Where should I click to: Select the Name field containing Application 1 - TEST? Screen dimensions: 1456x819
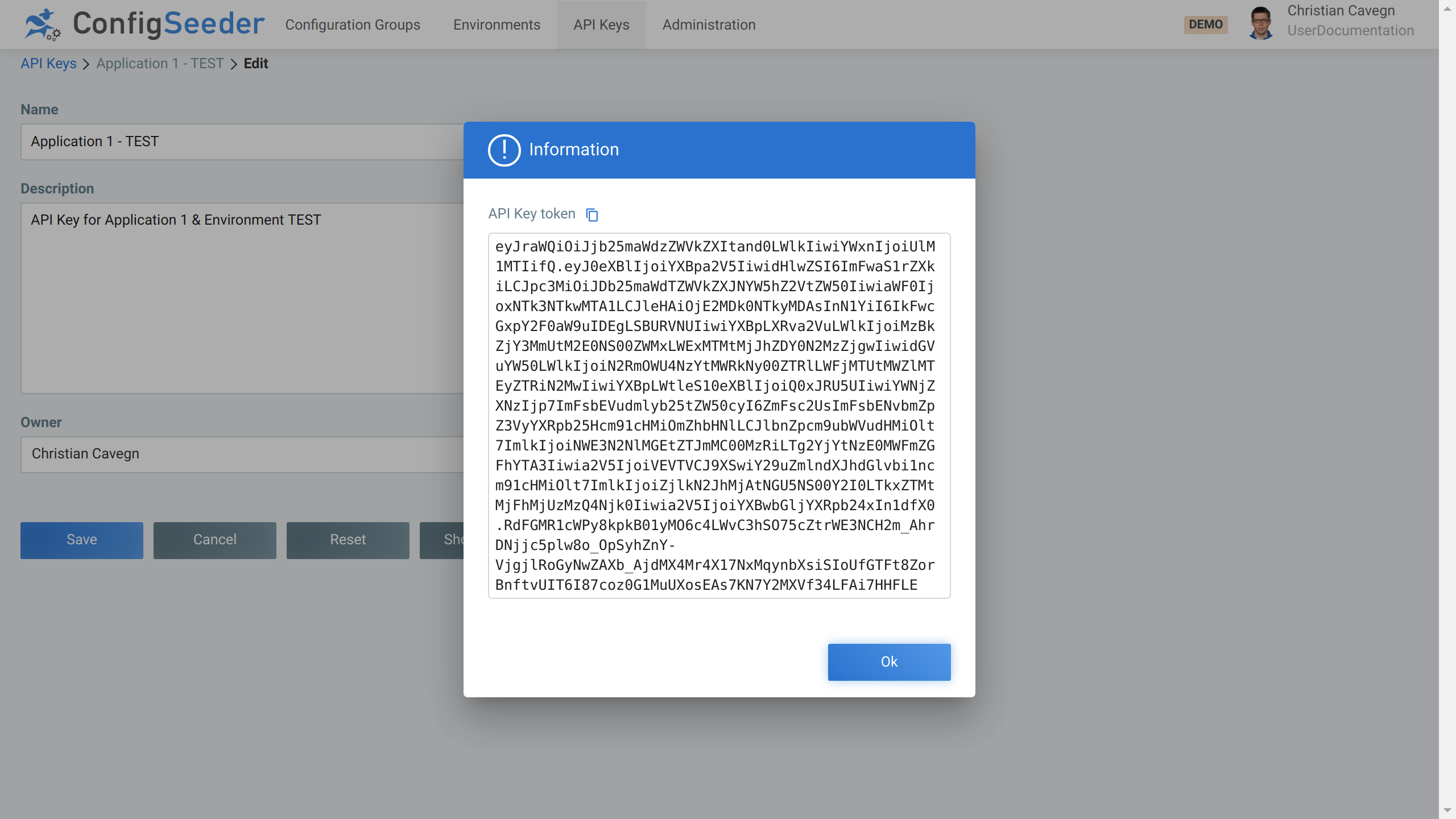[227, 142]
